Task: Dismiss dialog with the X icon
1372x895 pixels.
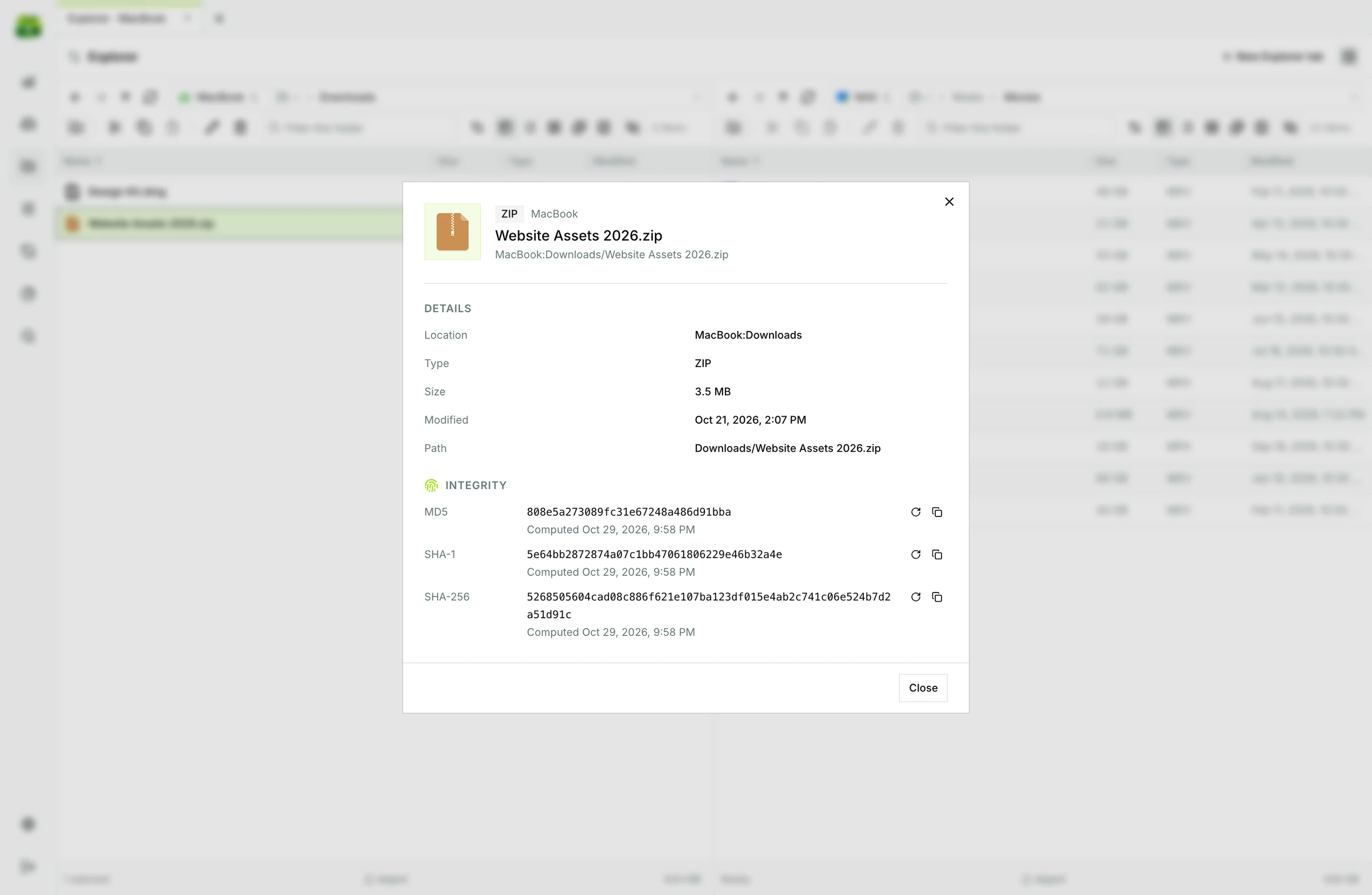Action: coord(949,201)
